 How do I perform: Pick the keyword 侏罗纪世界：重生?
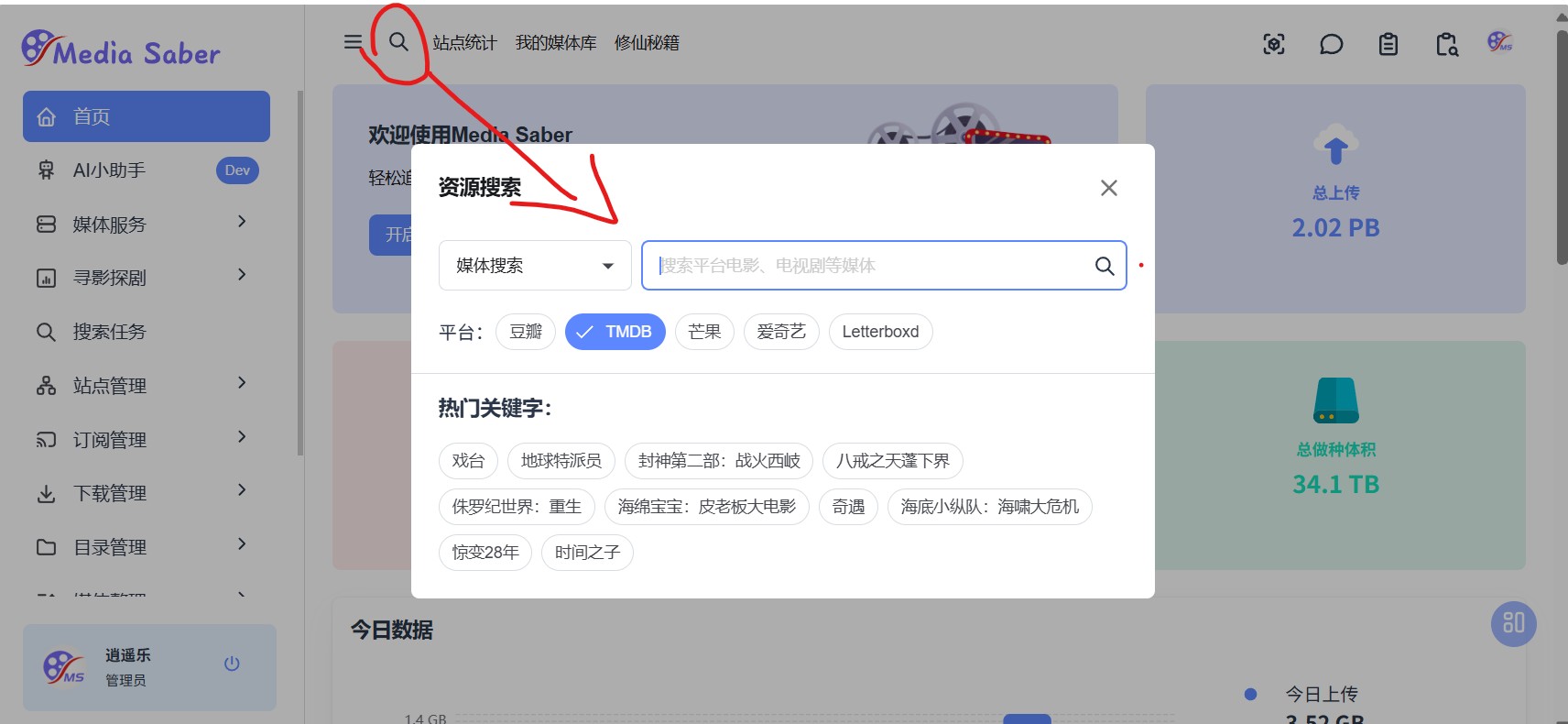[x=517, y=507]
